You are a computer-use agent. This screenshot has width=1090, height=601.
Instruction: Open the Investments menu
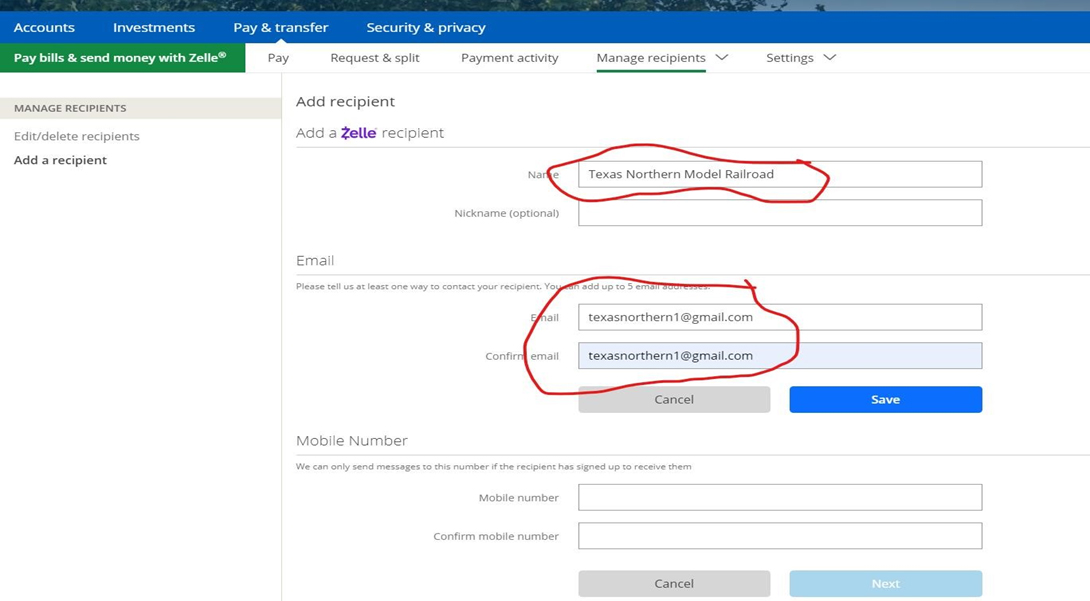pos(154,27)
